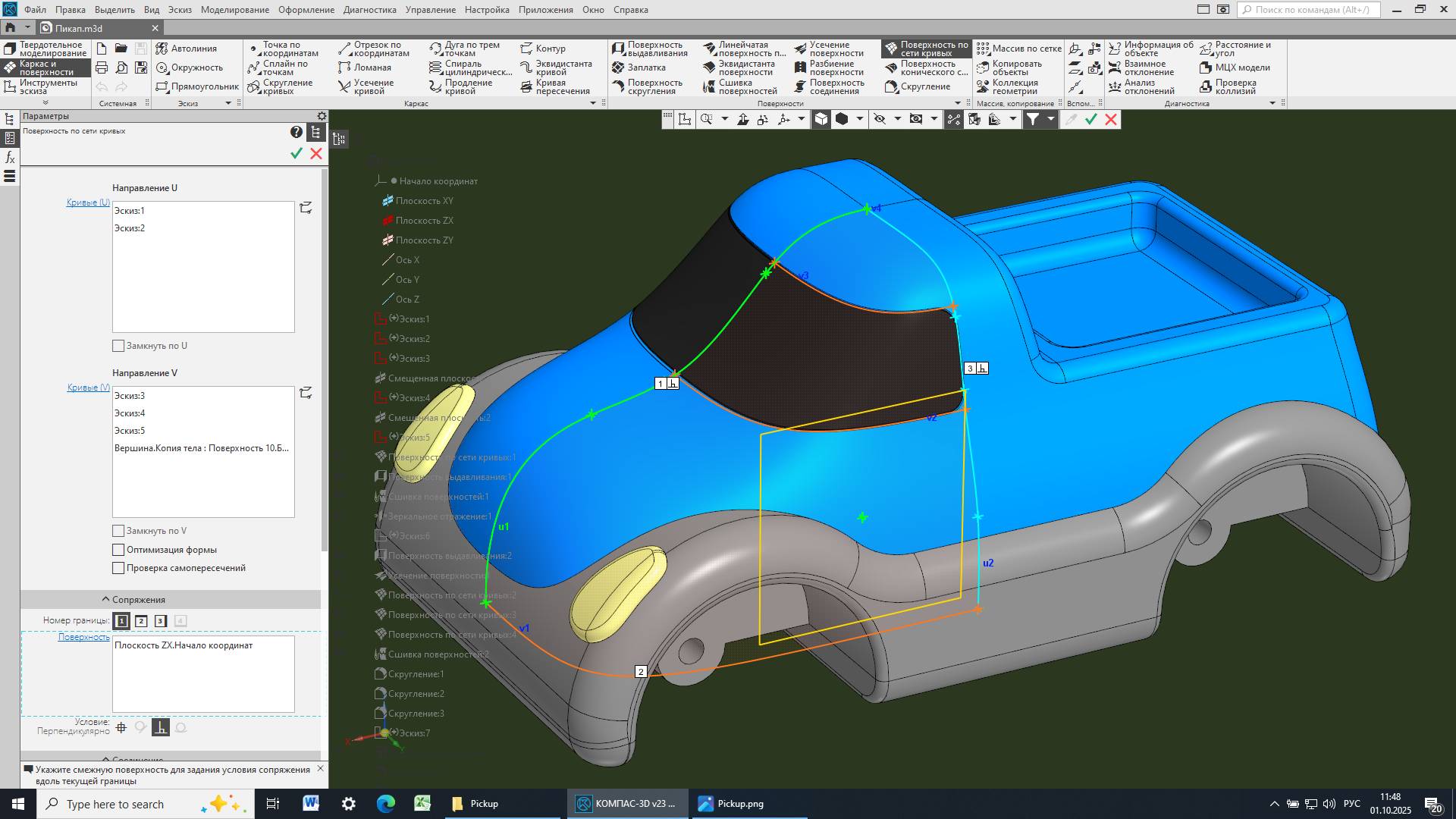
Task: Confirm operation with green checkmark in Parameters
Action: pyautogui.click(x=297, y=153)
